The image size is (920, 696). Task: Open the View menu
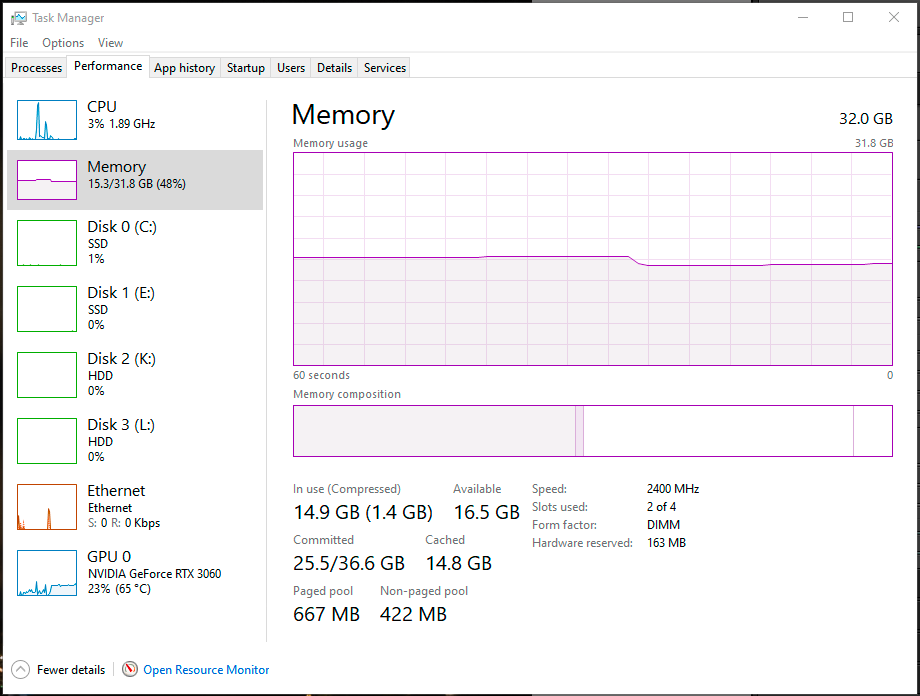click(x=110, y=43)
